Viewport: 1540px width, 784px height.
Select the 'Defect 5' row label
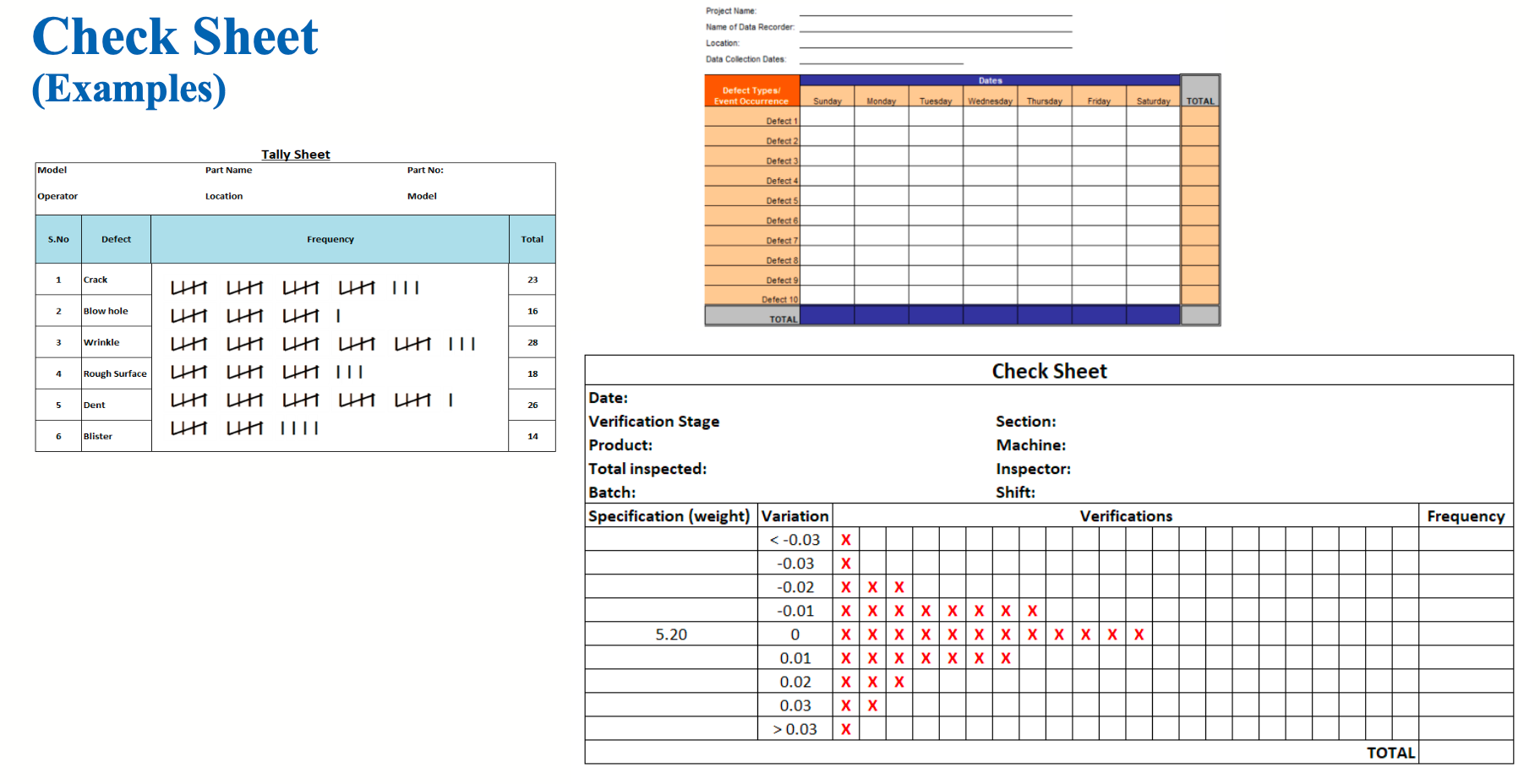pos(781,201)
